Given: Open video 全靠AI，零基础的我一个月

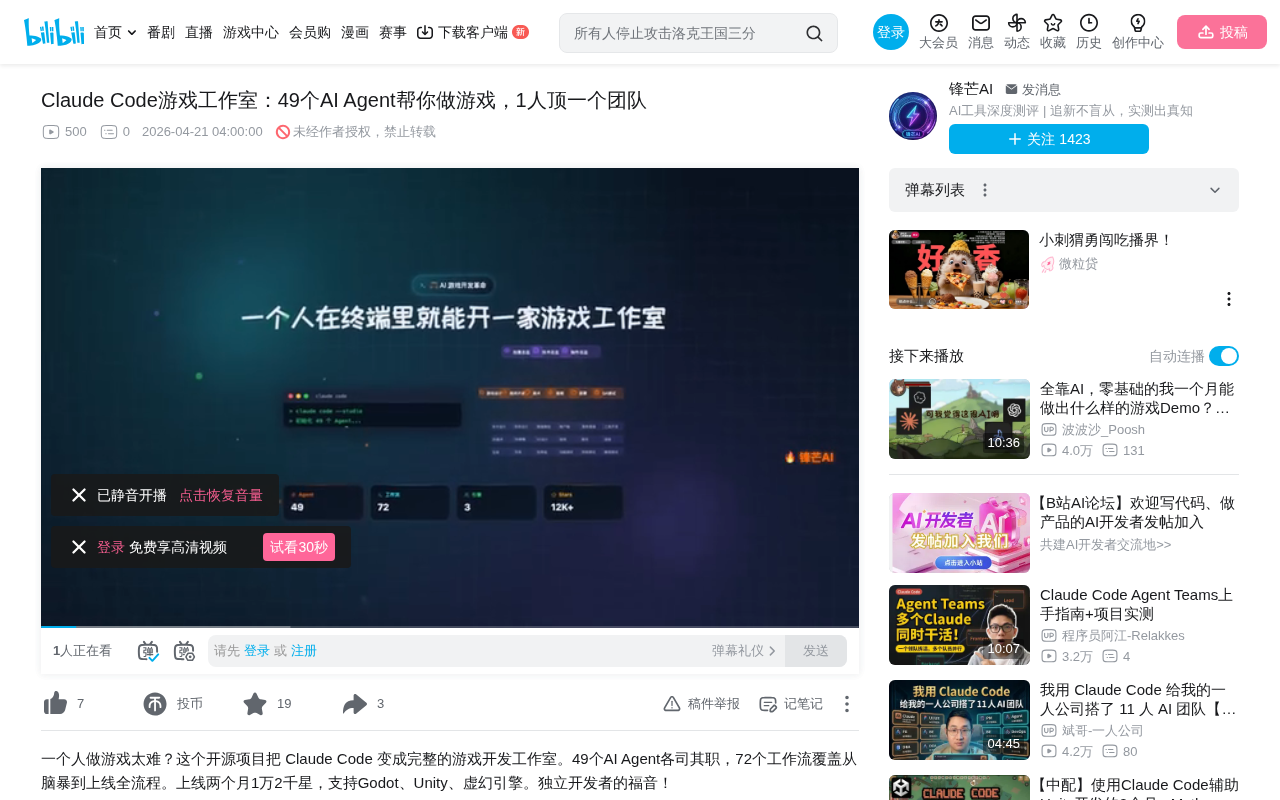Looking at the screenshot, I should (1139, 398).
